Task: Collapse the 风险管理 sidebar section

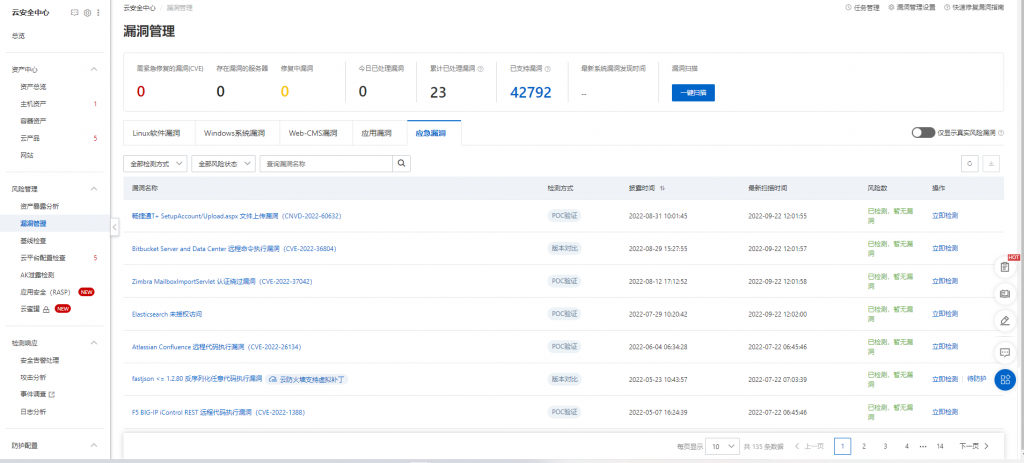Action: [x=93, y=189]
